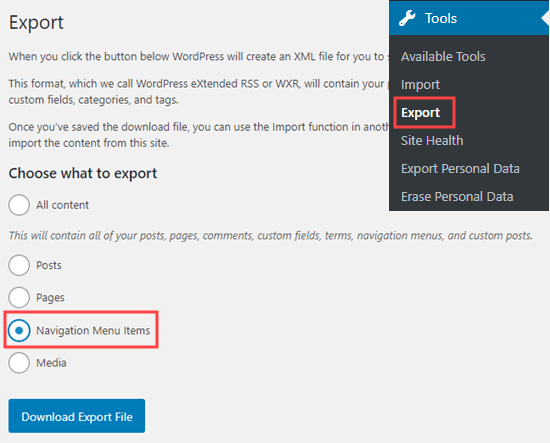Click the Tools wrench icon
Screen dimensions: 550x443
point(407,18)
